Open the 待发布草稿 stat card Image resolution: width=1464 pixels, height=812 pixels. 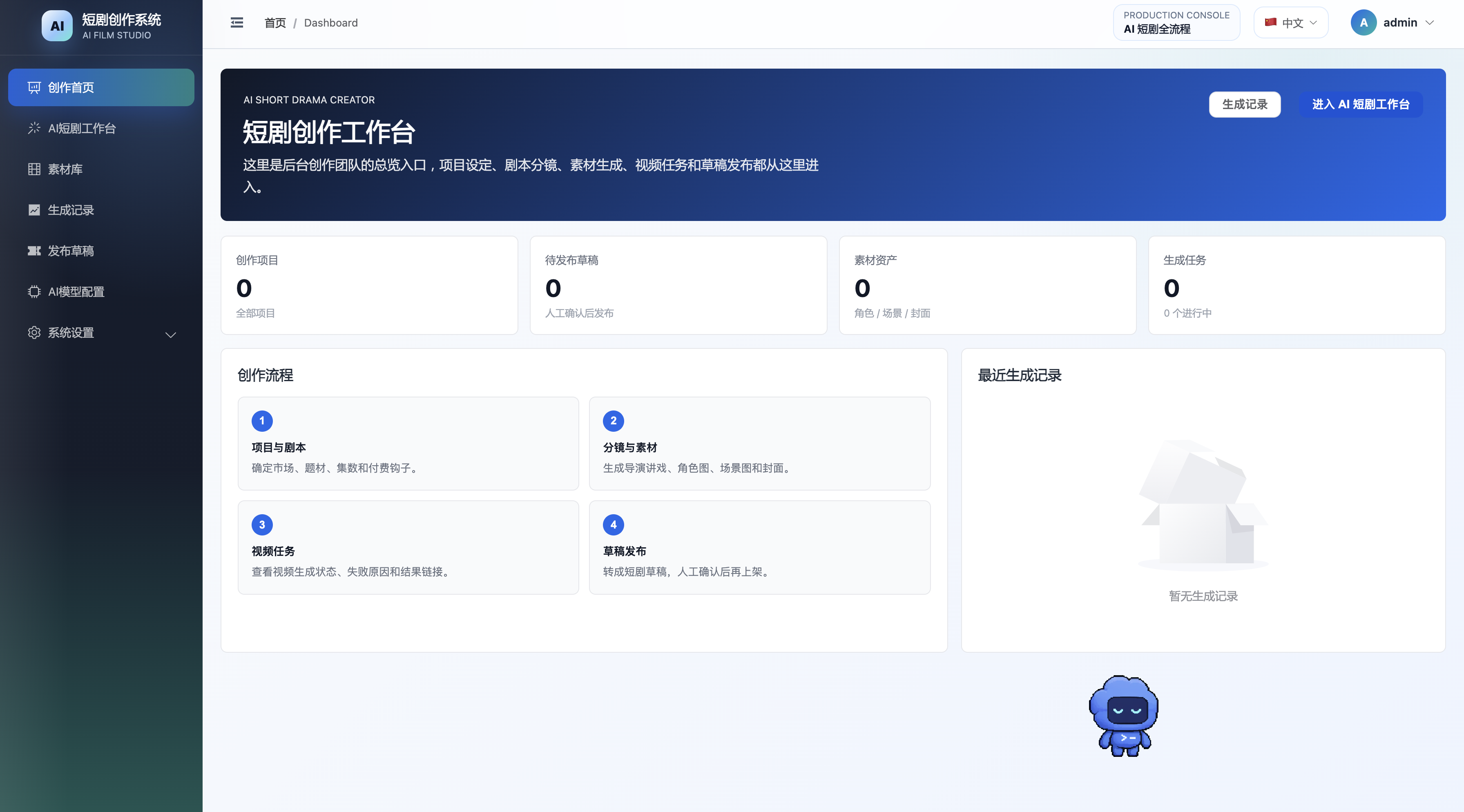pyautogui.click(x=678, y=285)
